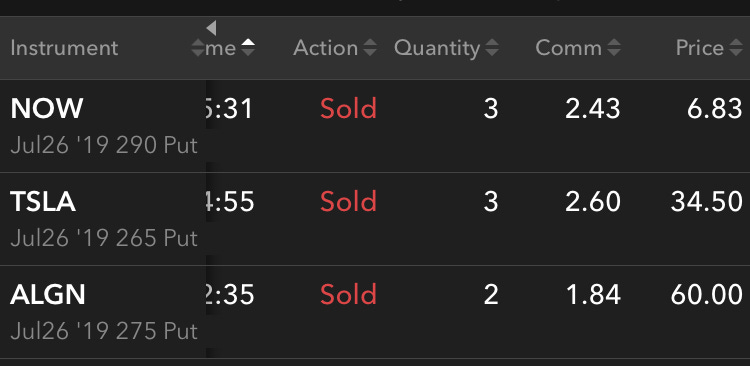Sort by Instrument column sort arrows

pos(198,48)
